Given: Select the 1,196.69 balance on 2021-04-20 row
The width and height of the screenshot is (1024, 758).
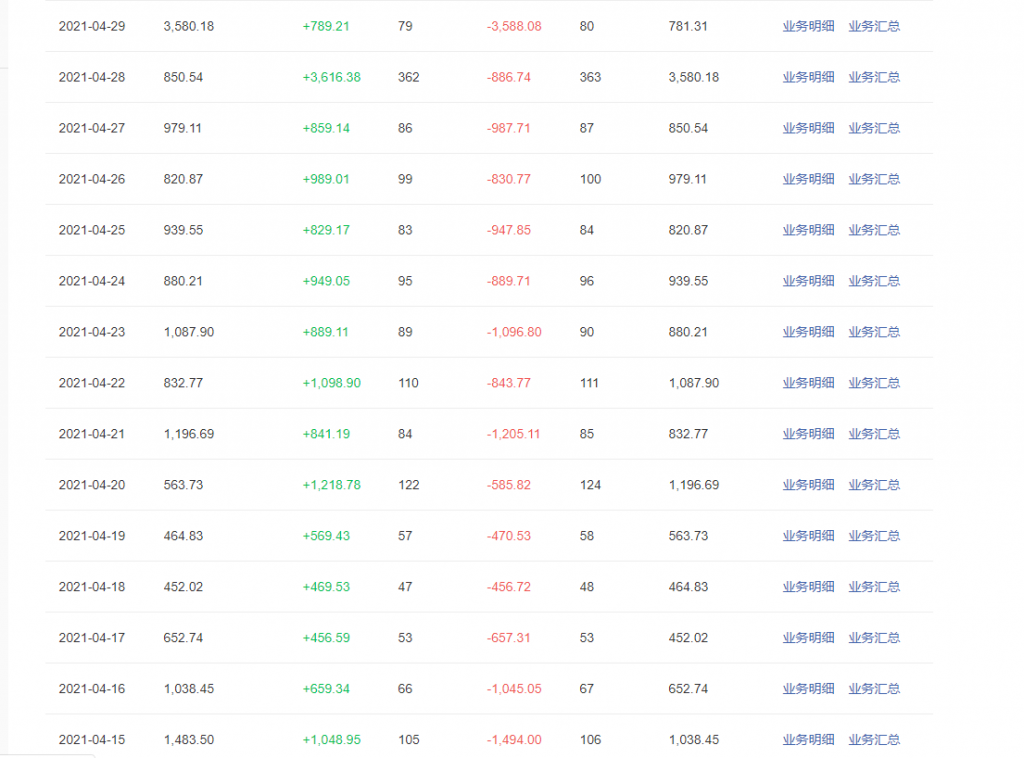Looking at the screenshot, I should [x=694, y=485].
